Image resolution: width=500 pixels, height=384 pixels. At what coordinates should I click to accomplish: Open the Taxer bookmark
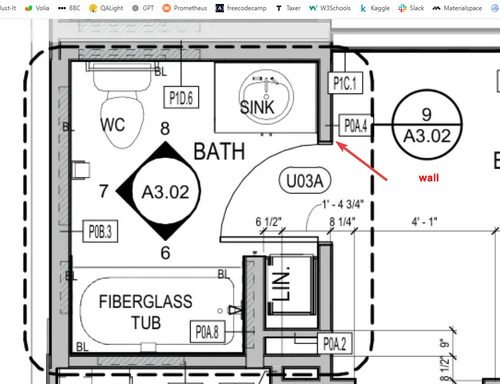click(x=288, y=8)
